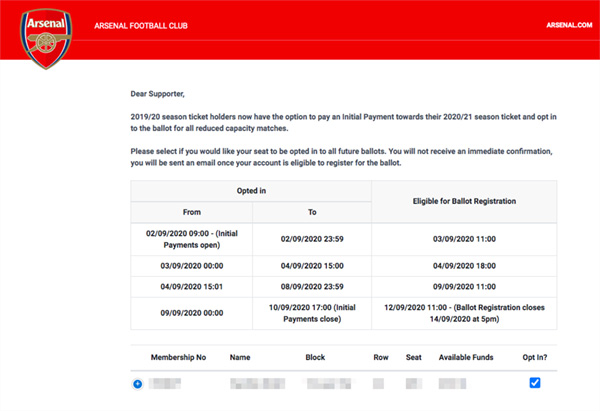Toggle the Opt In checkbox

pos(535,383)
